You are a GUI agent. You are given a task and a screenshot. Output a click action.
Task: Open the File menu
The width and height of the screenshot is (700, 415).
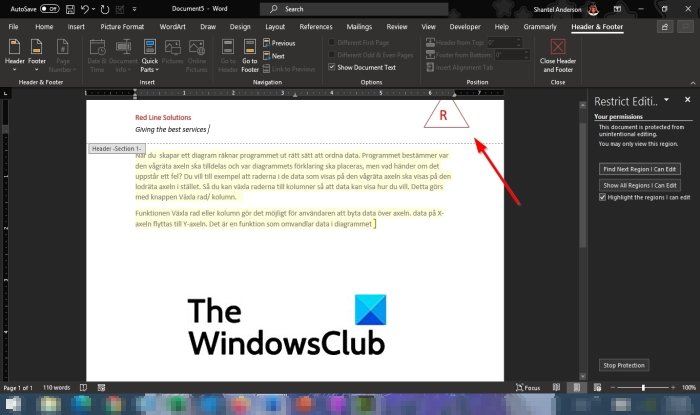(x=13, y=27)
